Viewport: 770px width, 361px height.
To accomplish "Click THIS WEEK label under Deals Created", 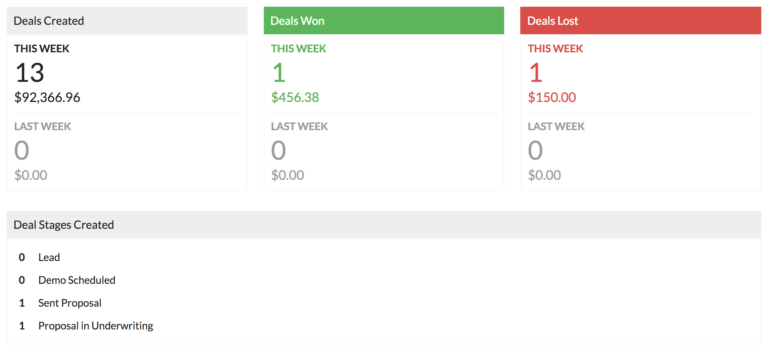I will coord(42,49).
